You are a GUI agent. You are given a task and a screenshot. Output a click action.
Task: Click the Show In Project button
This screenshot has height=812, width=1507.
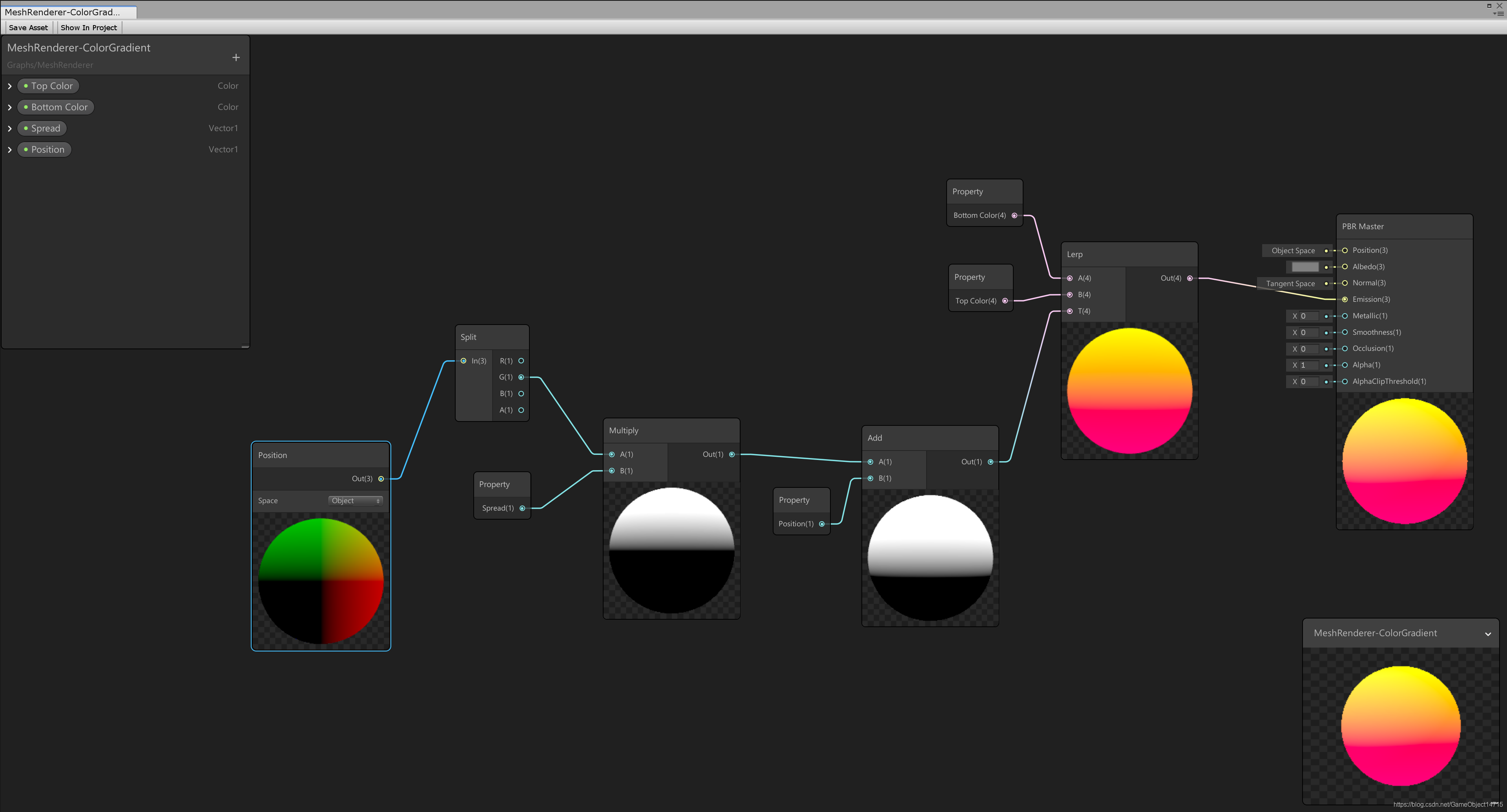[x=88, y=27]
